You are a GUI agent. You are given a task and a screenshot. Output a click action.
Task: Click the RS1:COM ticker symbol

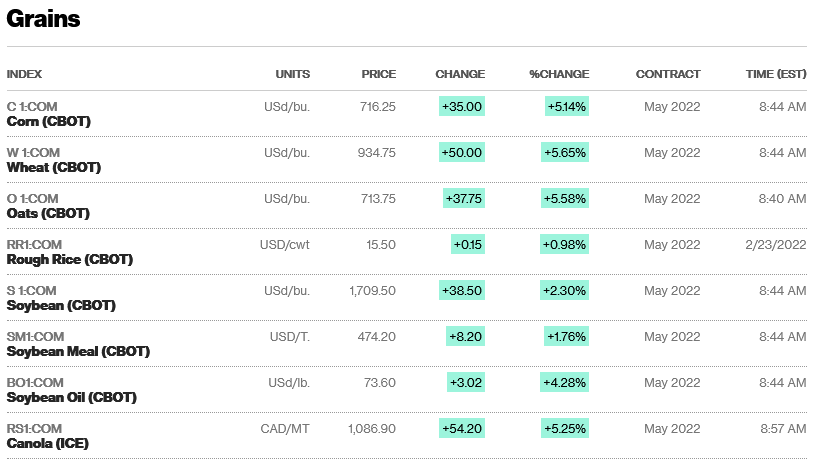[34, 428]
